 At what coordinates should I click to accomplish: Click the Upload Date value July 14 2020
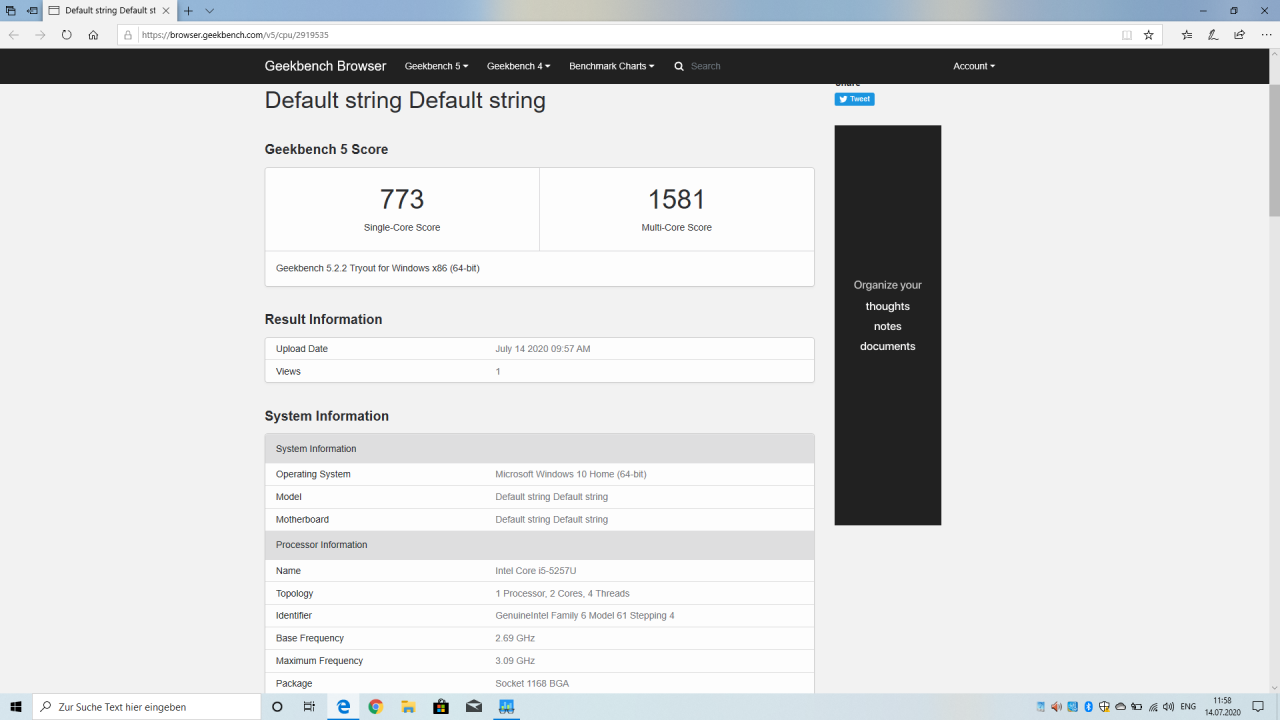(543, 349)
